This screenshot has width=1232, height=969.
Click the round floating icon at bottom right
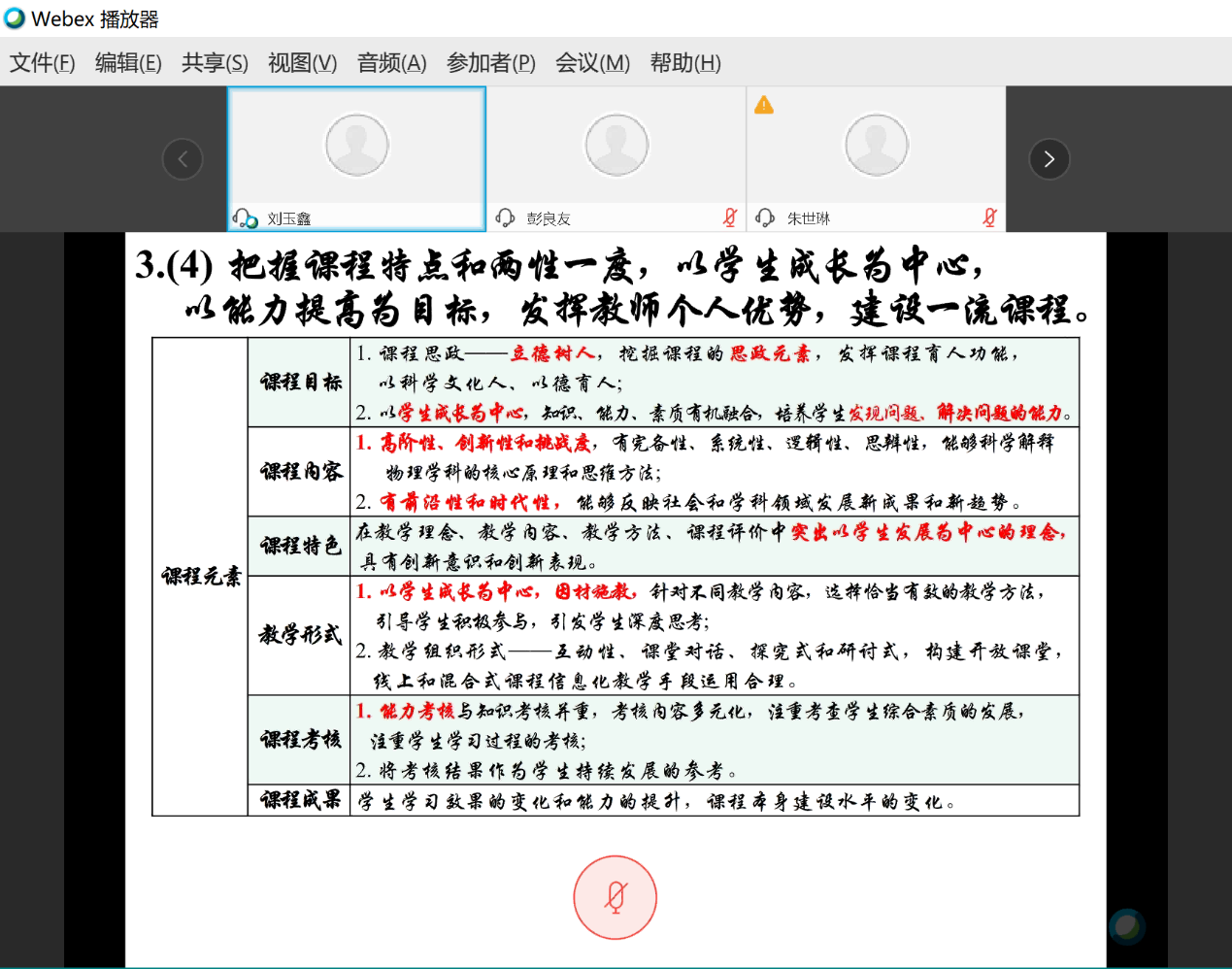click(x=1126, y=926)
